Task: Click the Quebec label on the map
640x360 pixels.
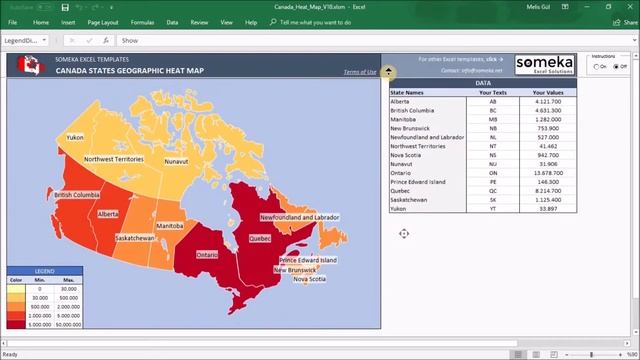Action: click(x=260, y=238)
